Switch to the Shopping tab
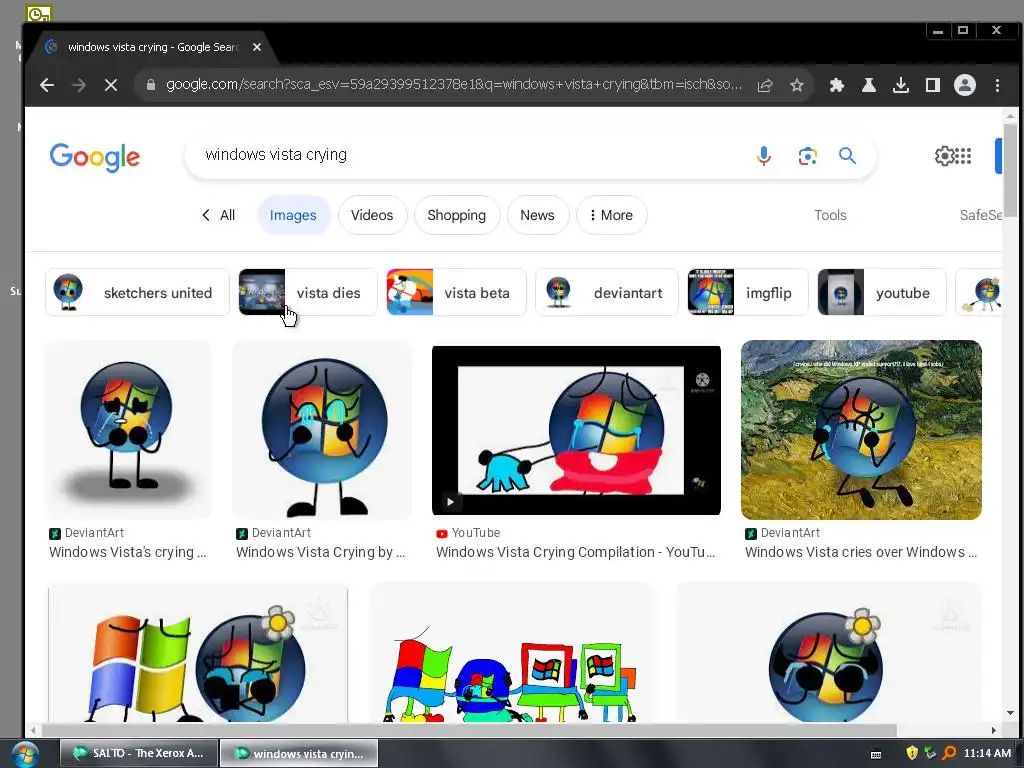This screenshot has width=1024, height=768. (x=456, y=215)
